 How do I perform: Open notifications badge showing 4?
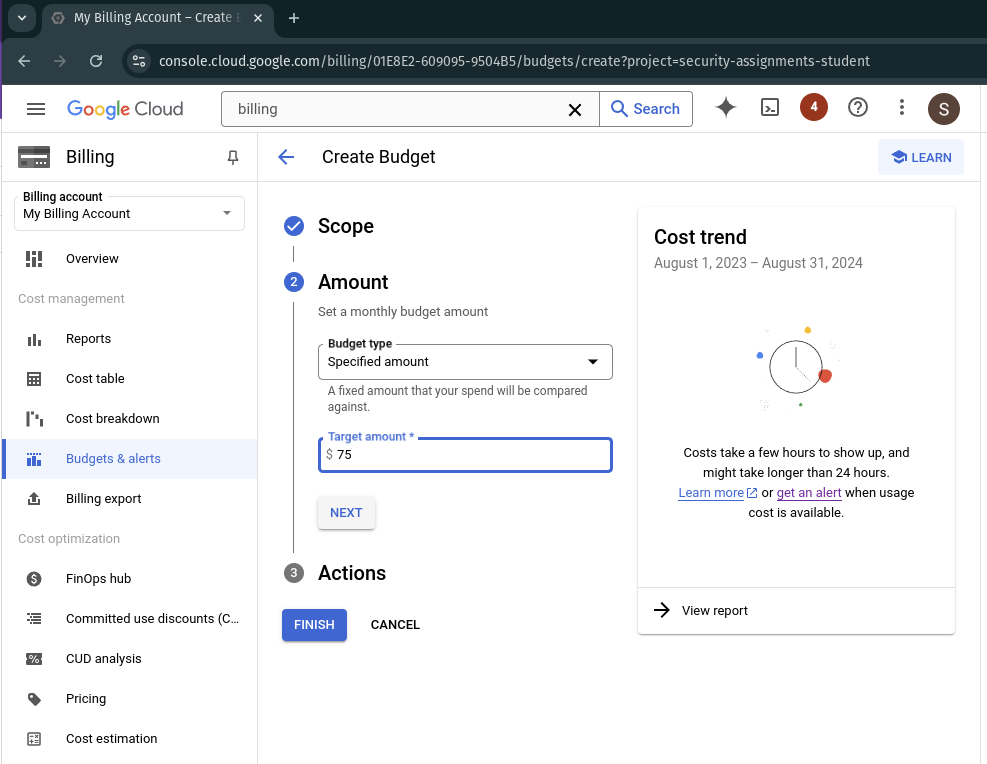813,107
